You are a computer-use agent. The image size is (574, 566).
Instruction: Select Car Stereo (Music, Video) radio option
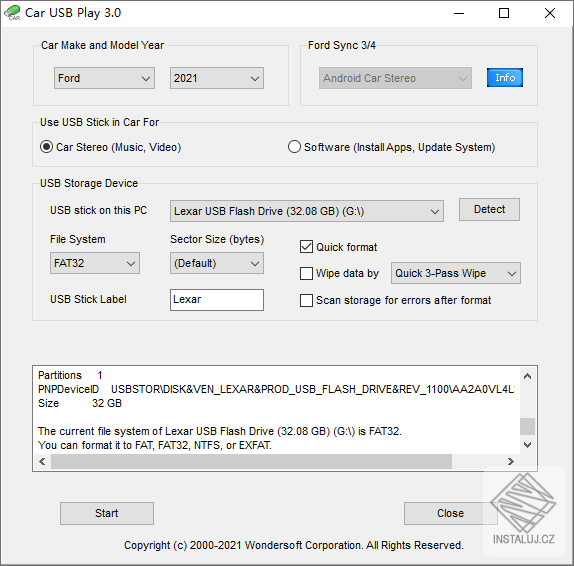(x=111, y=147)
